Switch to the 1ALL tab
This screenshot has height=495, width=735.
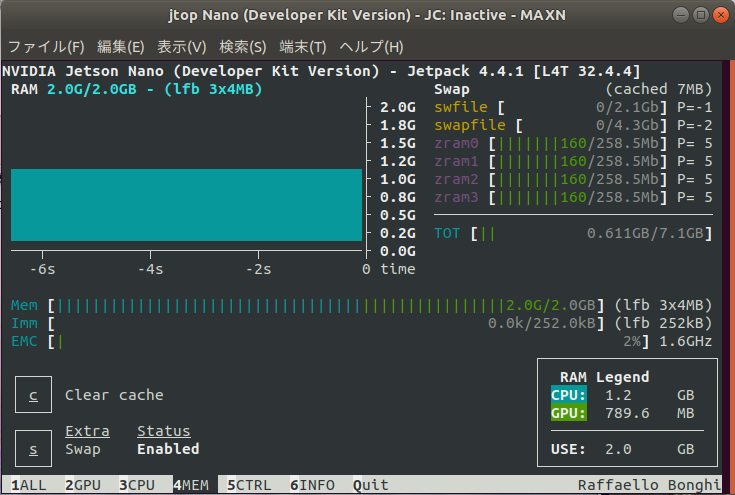pos(29,485)
